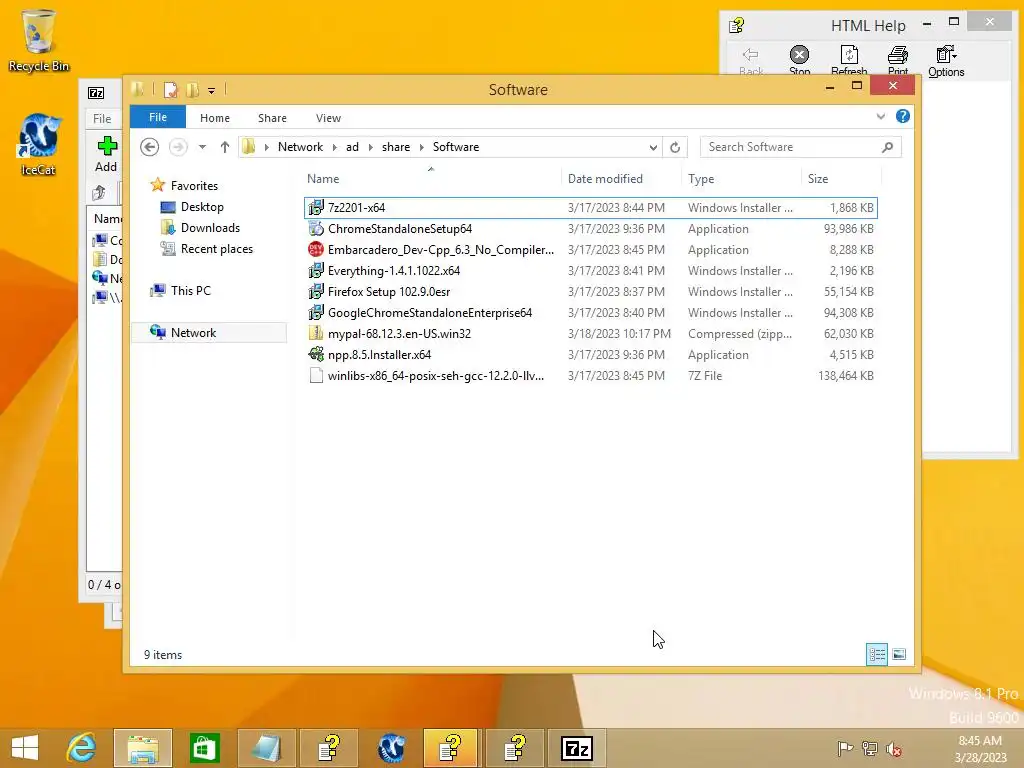Open the File menu in 7-Zip window

click(x=102, y=118)
